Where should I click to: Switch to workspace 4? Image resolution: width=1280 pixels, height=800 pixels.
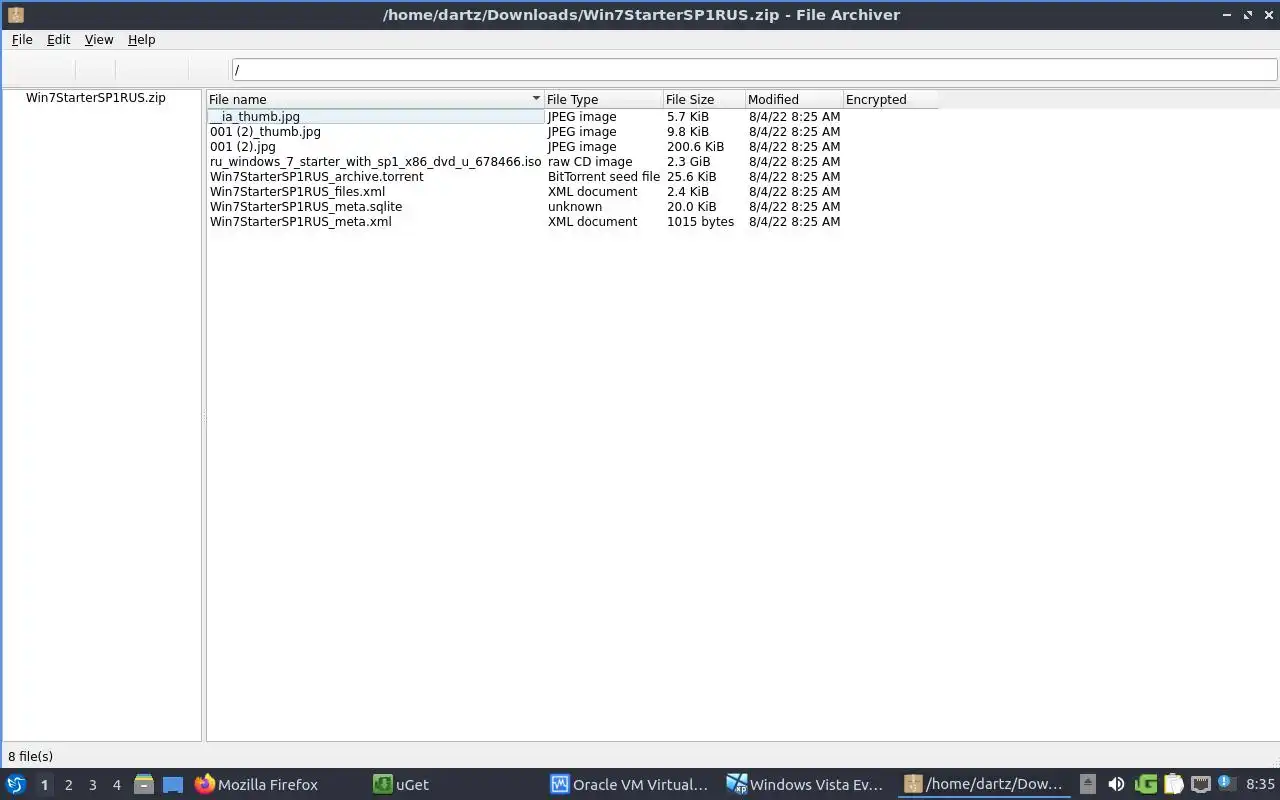coord(116,785)
